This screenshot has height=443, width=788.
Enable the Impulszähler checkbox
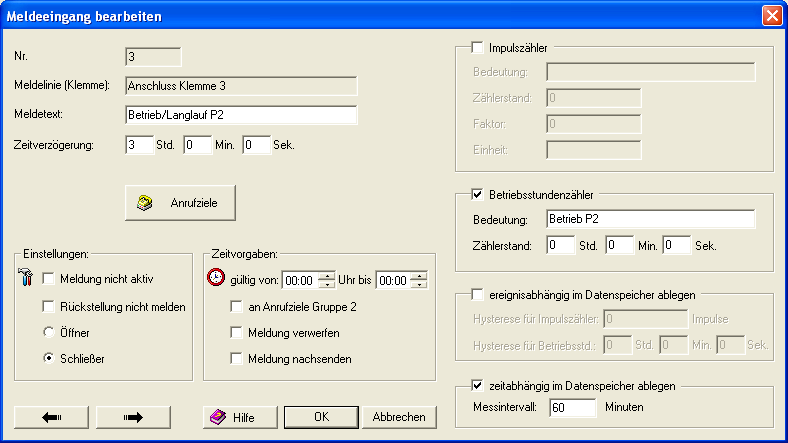coord(477,47)
